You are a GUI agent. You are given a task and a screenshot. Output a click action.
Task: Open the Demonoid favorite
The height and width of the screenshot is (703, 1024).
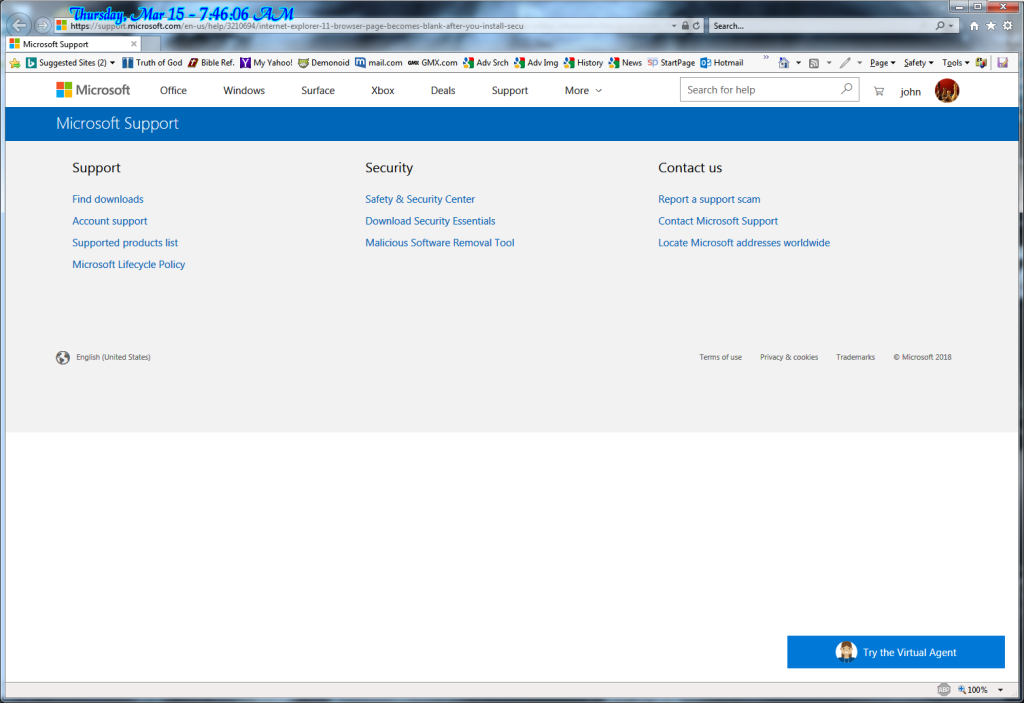(x=323, y=63)
